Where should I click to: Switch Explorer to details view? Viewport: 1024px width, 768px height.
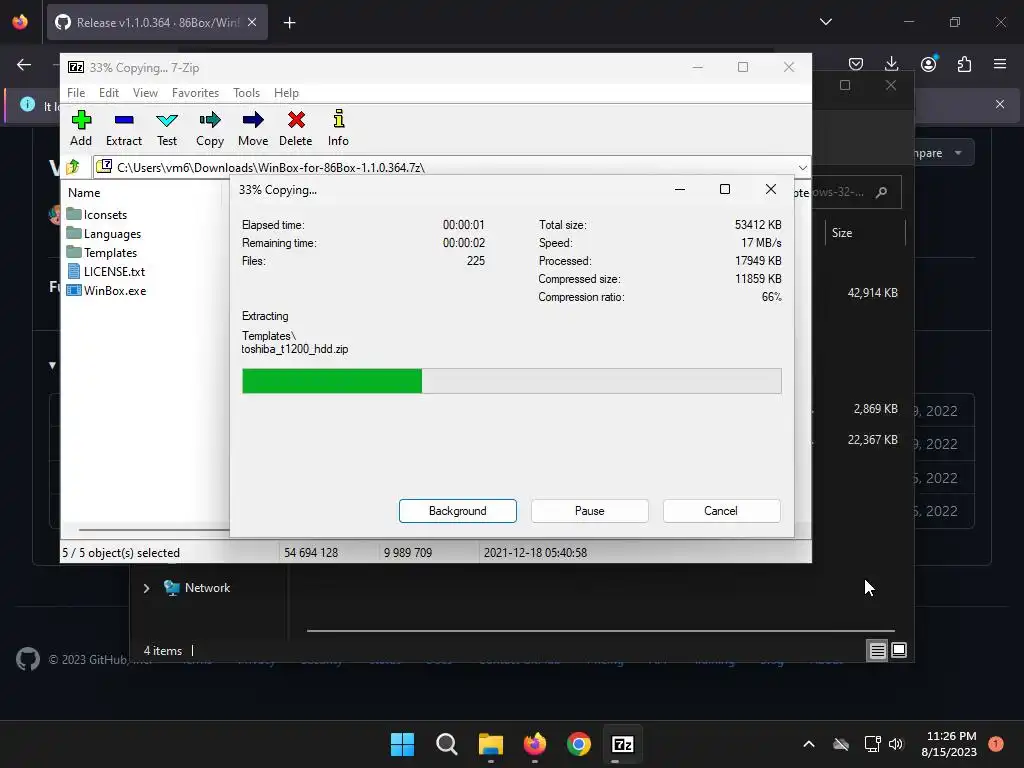point(877,650)
